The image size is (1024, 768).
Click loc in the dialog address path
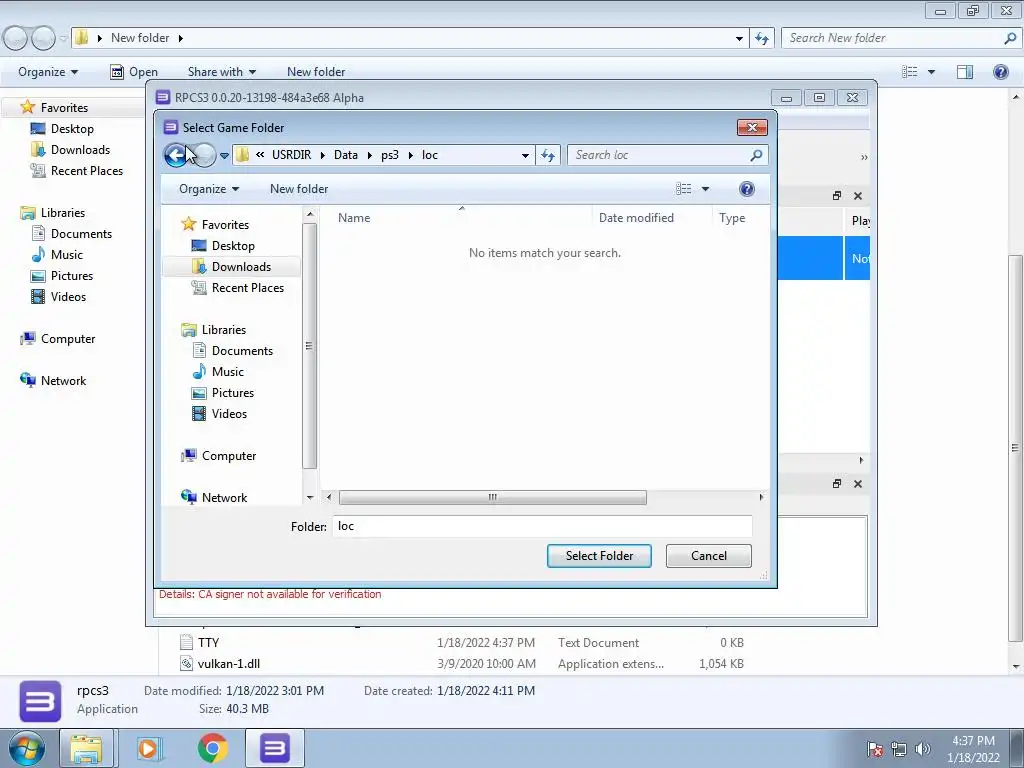click(x=430, y=155)
